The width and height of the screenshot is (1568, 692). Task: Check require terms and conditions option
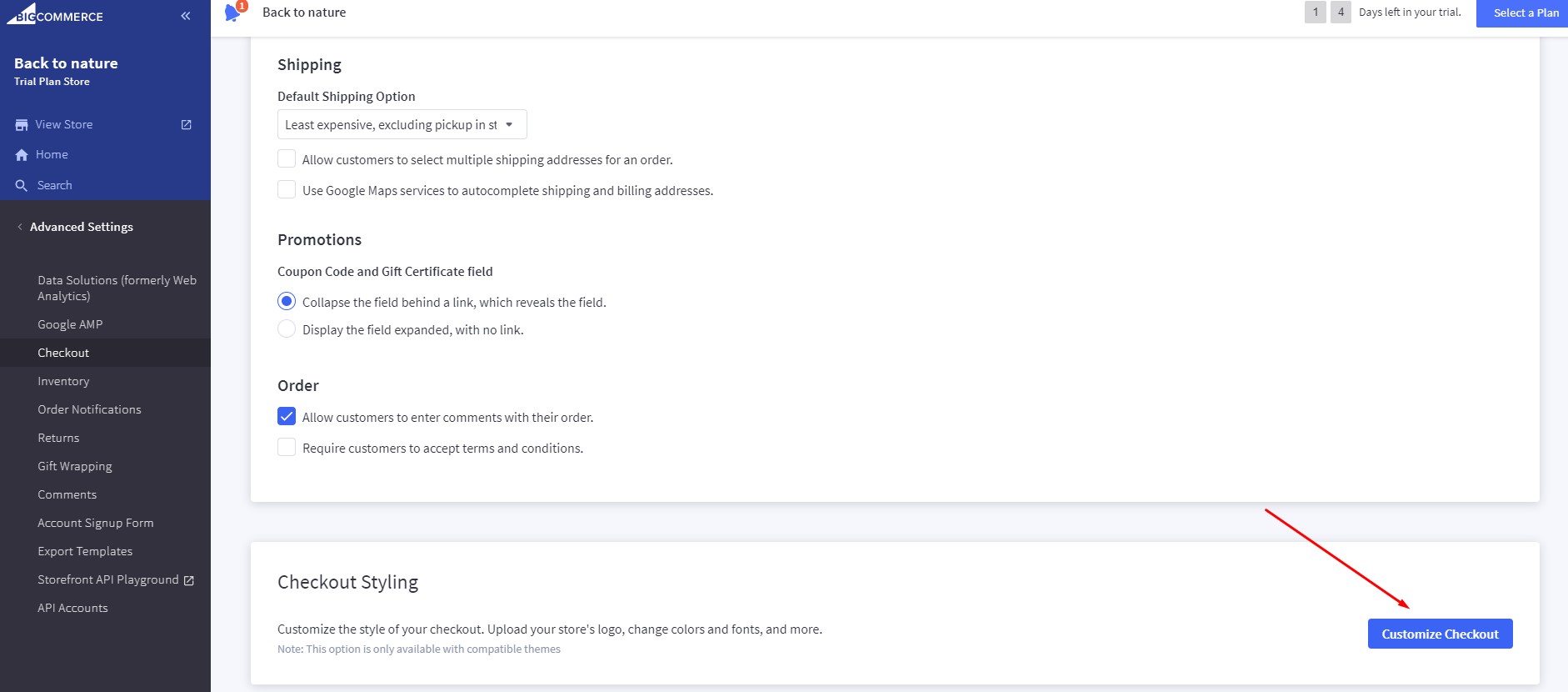coord(287,448)
